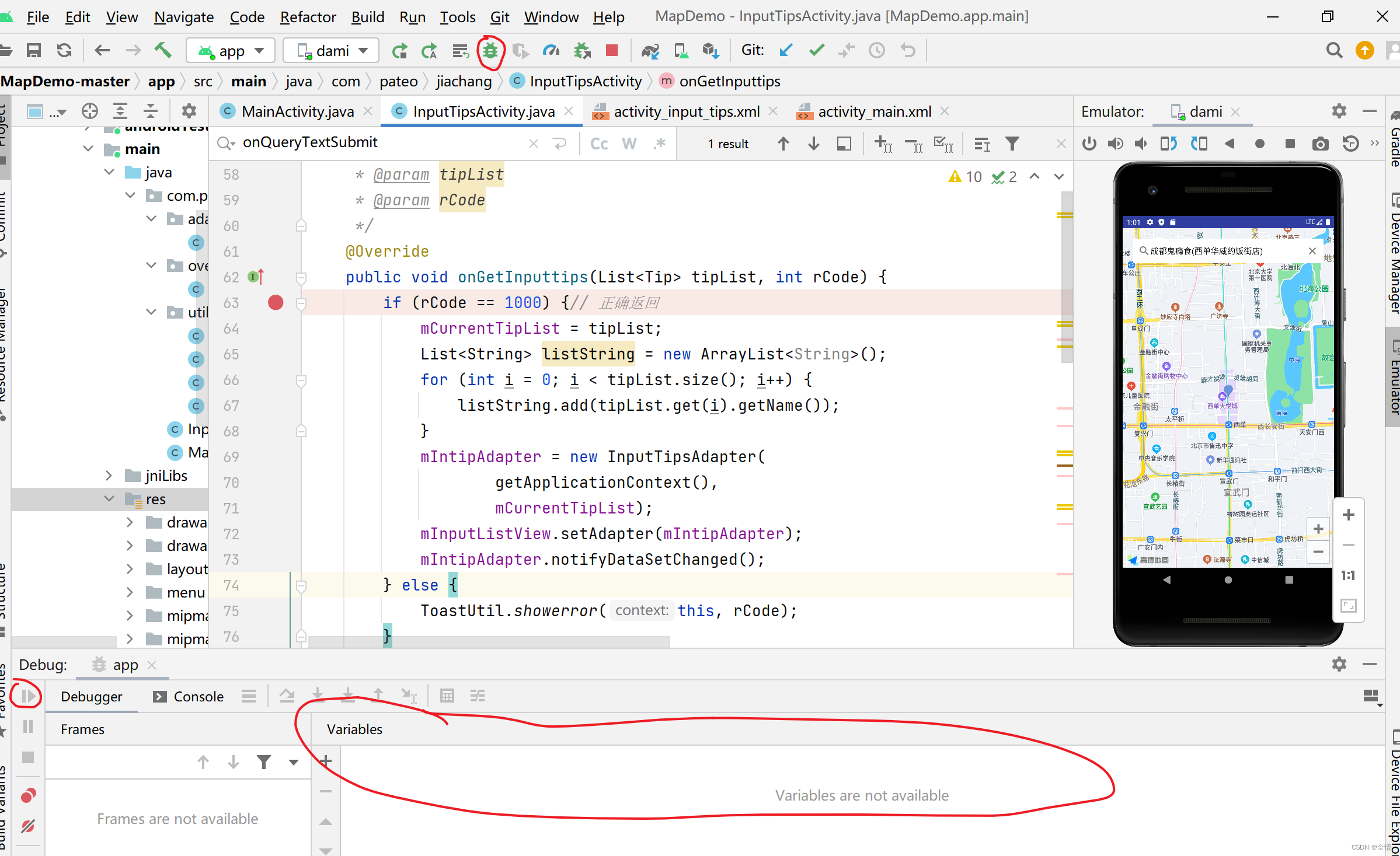The height and width of the screenshot is (856, 1400).
Task: Toggle Words option in search bar
Action: pos(629,144)
